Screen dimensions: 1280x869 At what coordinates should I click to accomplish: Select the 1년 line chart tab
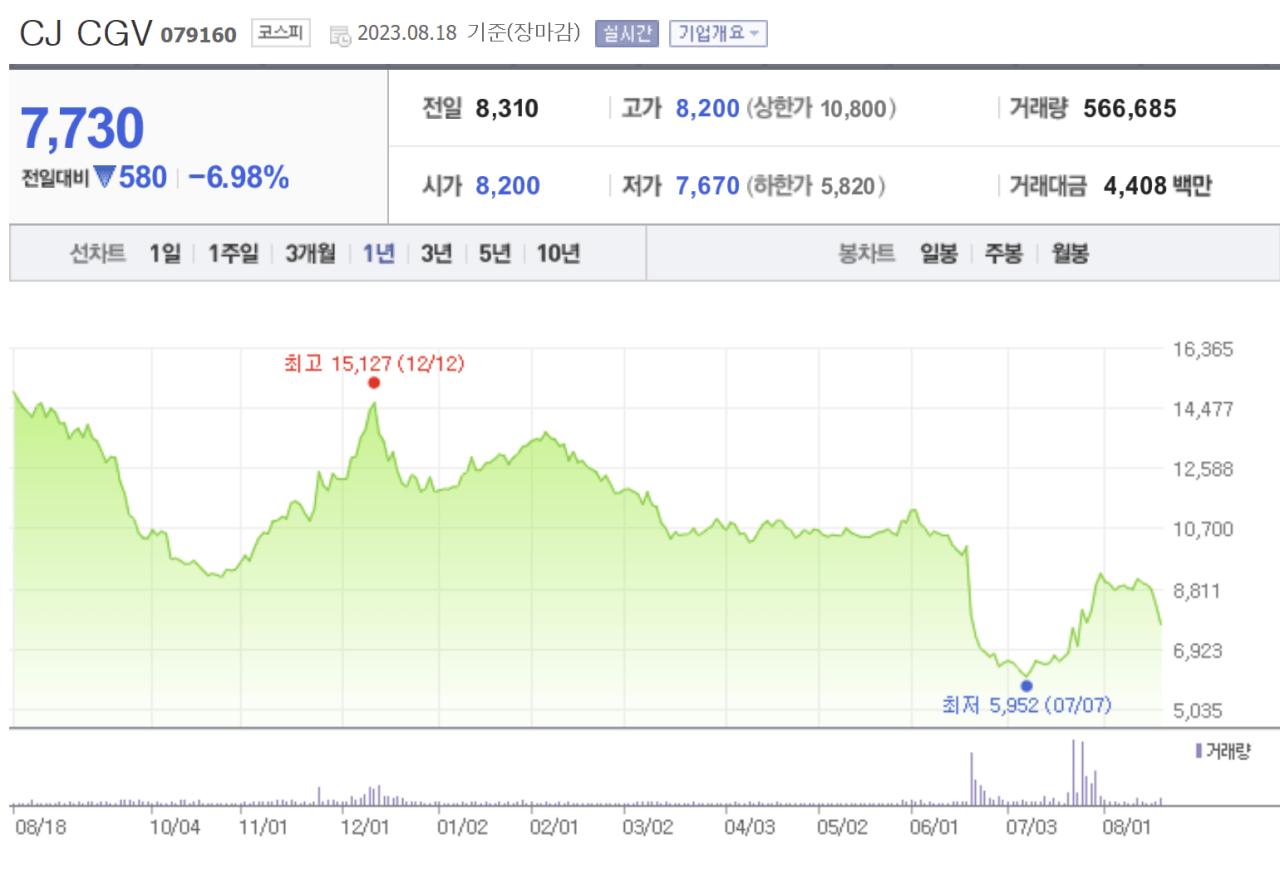click(378, 254)
